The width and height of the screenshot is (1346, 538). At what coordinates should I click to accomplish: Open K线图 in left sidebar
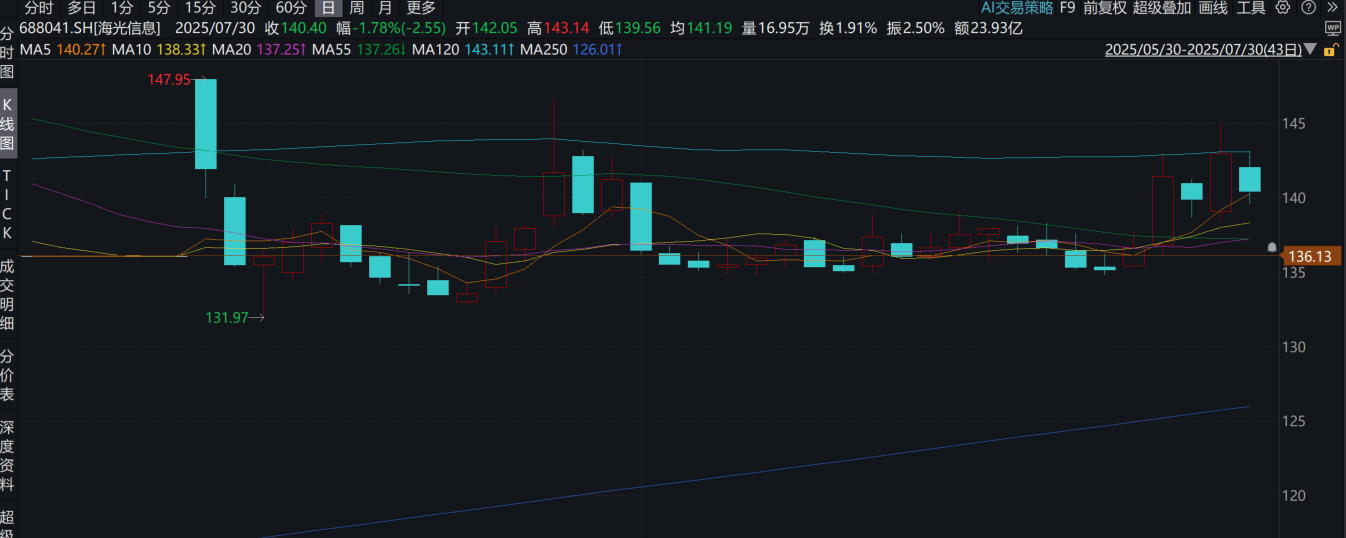pyautogui.click(x=8, y=124)
